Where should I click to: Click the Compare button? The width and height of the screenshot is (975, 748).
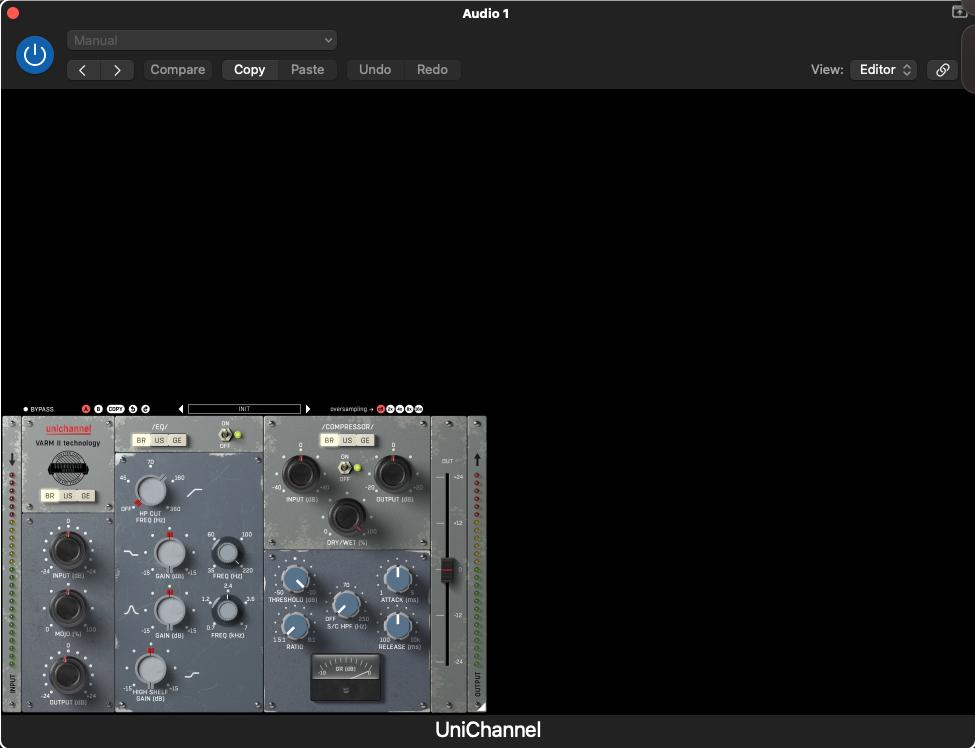pyautogui.click(x=177, y=70)
